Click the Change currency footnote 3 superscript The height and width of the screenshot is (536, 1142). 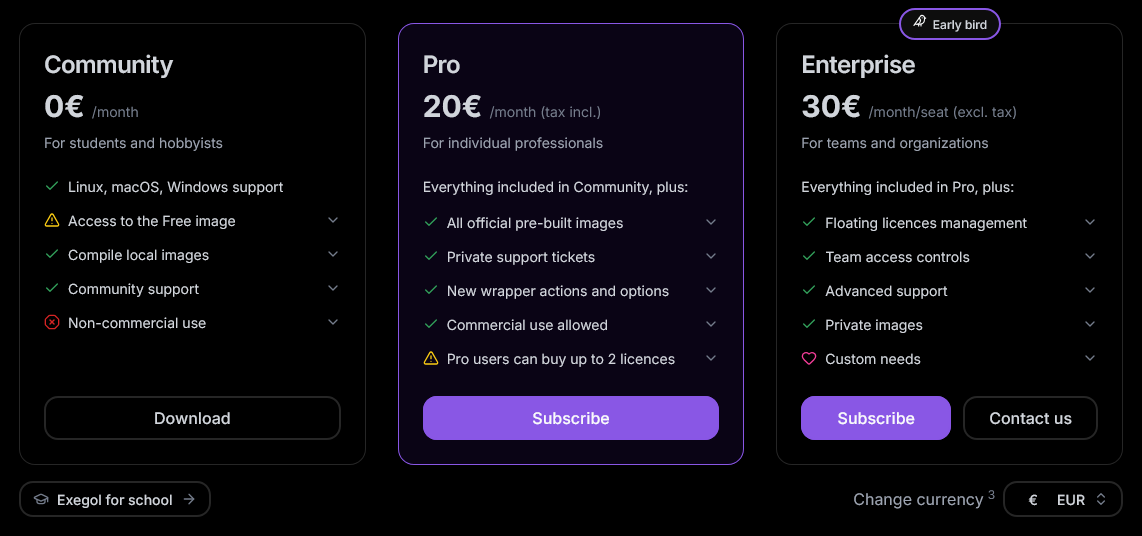coord(991,494)
